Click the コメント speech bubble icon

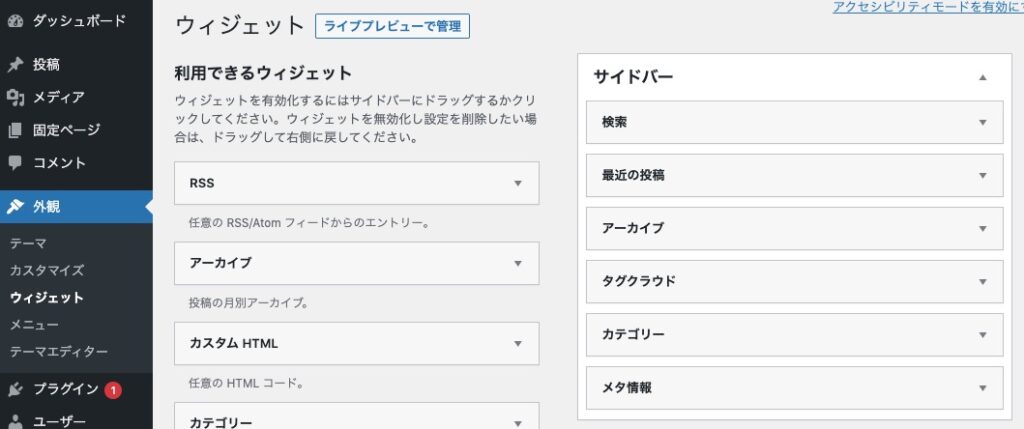coord(15,163)
